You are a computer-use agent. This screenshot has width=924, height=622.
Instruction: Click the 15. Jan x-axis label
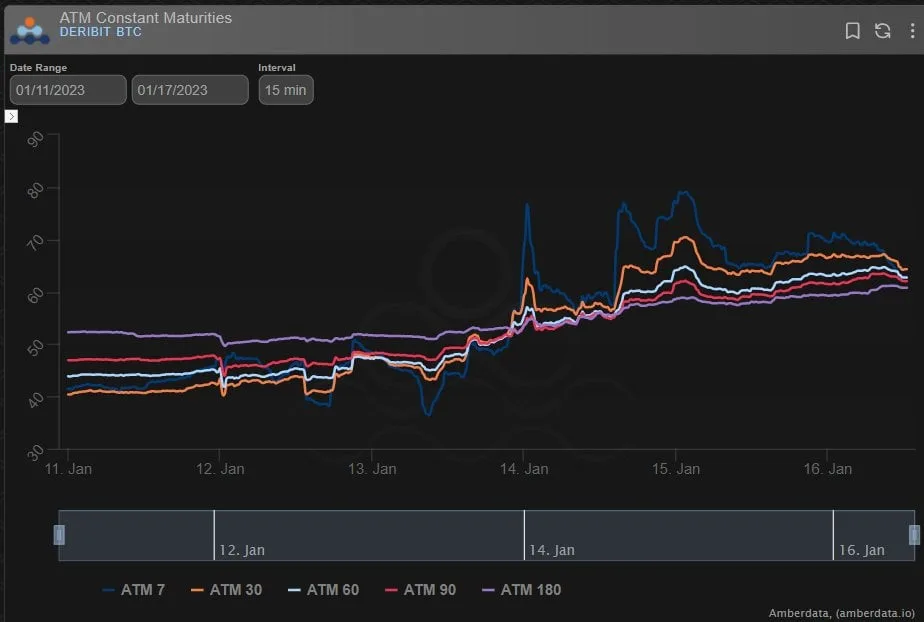[x=676, y=469]
